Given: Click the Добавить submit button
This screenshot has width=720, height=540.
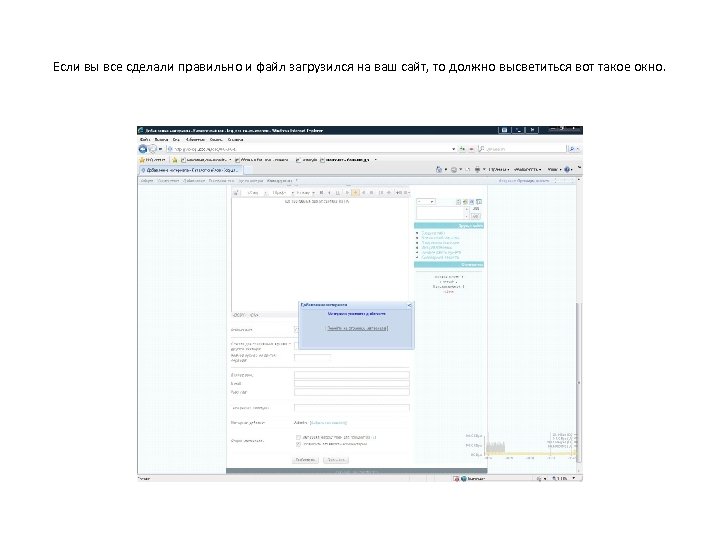Looking at the screenshot, I should click(x=305, y=460).
